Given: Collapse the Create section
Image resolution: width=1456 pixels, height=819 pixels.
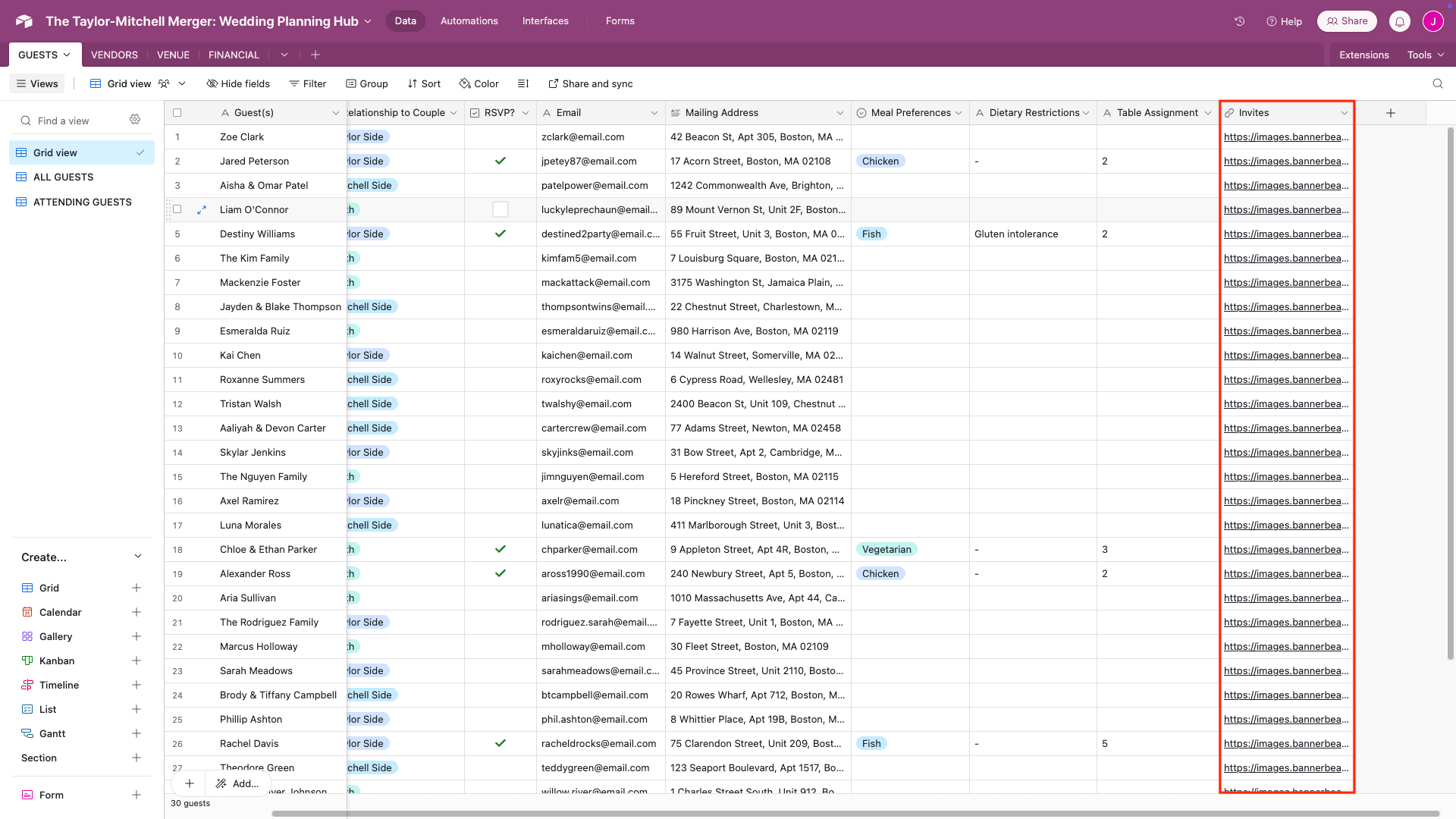Looking at the screenshot, I should (138, 556).
